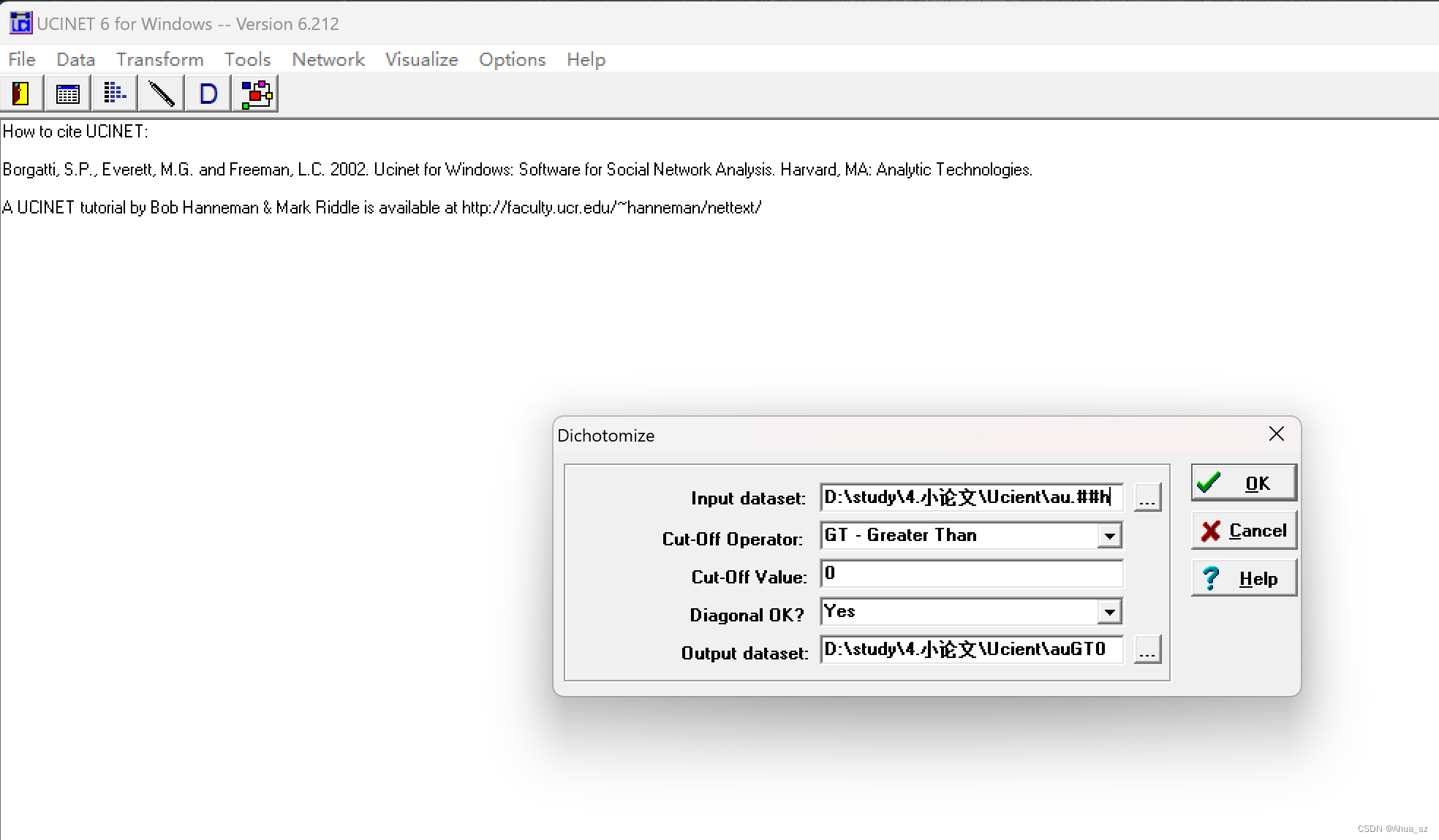Click the blue D display icon

point(208,94)
